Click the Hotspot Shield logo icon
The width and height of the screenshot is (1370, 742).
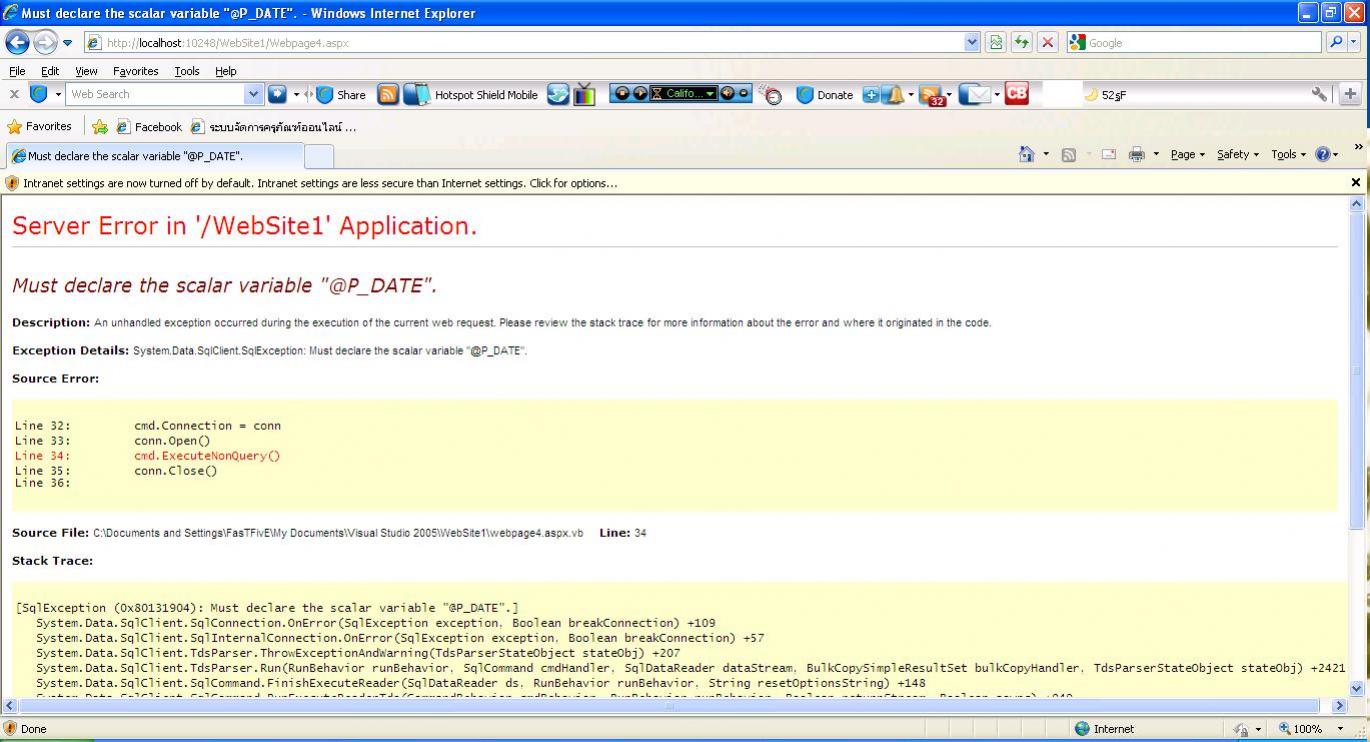[39, 94]
